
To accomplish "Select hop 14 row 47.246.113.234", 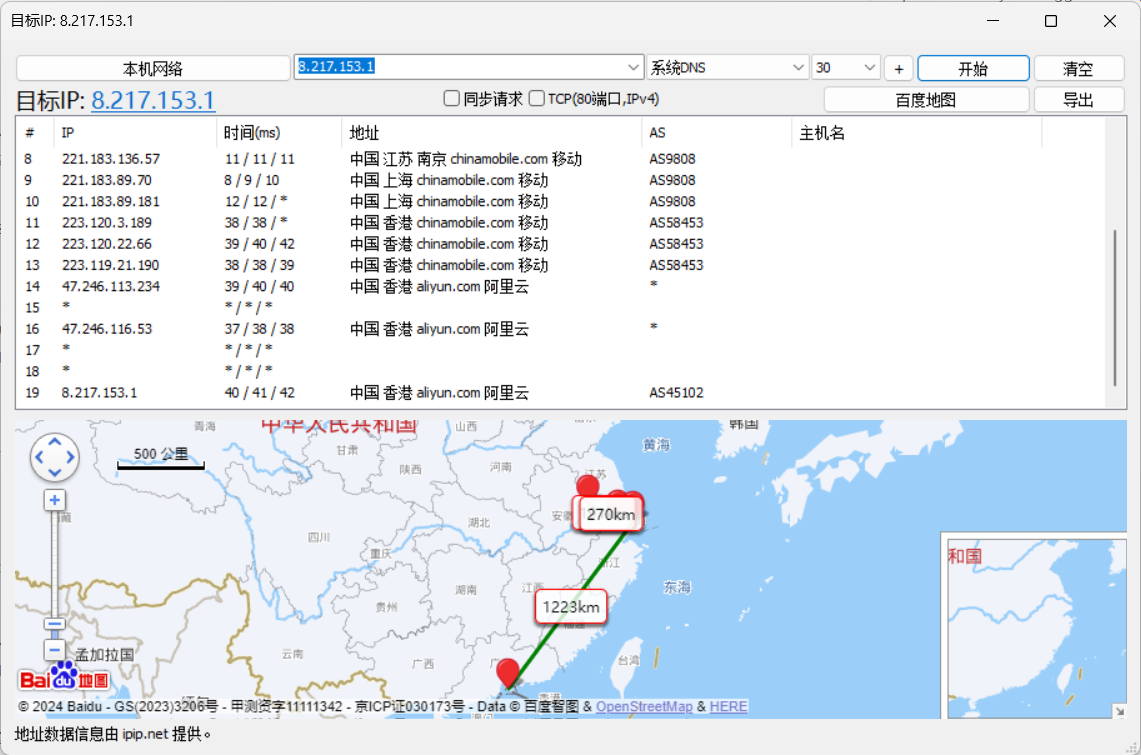I will click(x=560, y=286).
